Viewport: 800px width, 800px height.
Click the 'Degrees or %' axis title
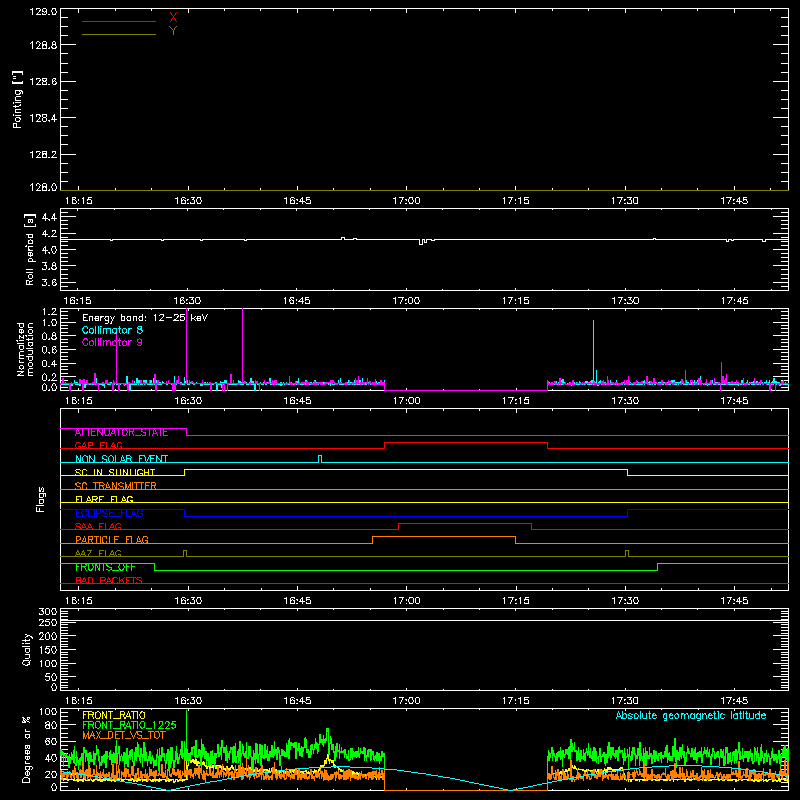[x=26, y=749]
